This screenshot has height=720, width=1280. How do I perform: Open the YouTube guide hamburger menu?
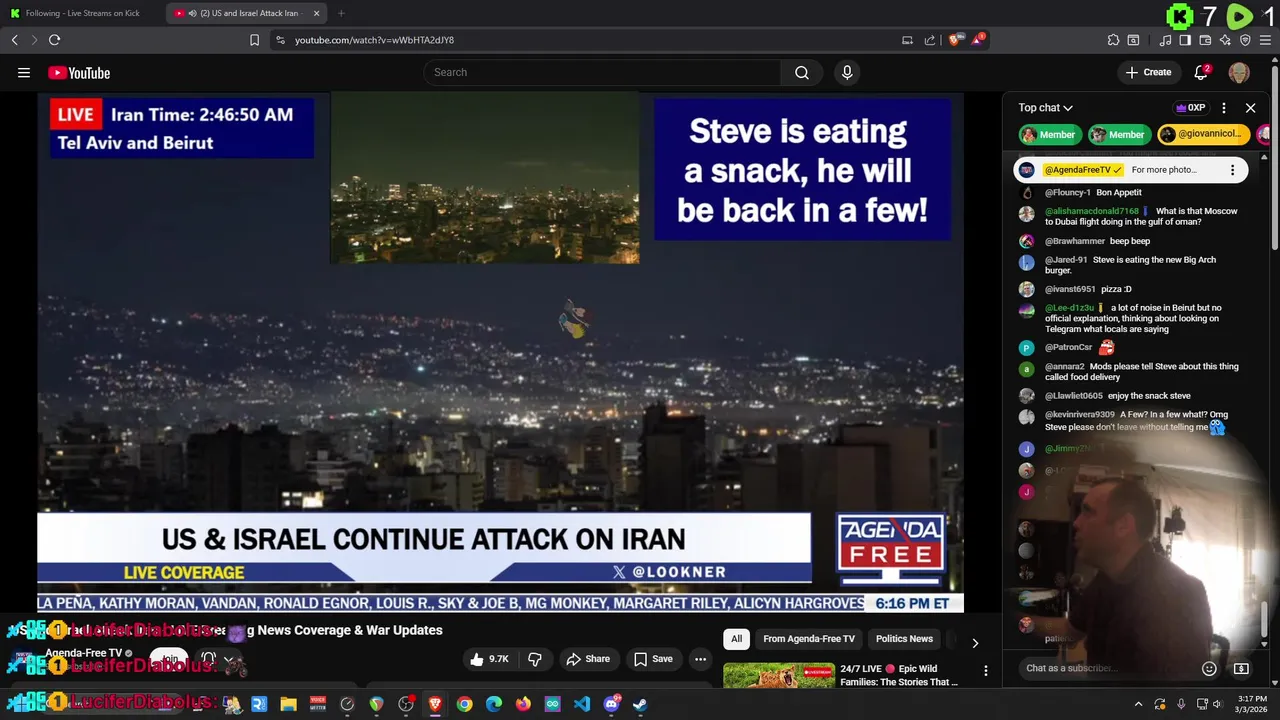point(24,72)
